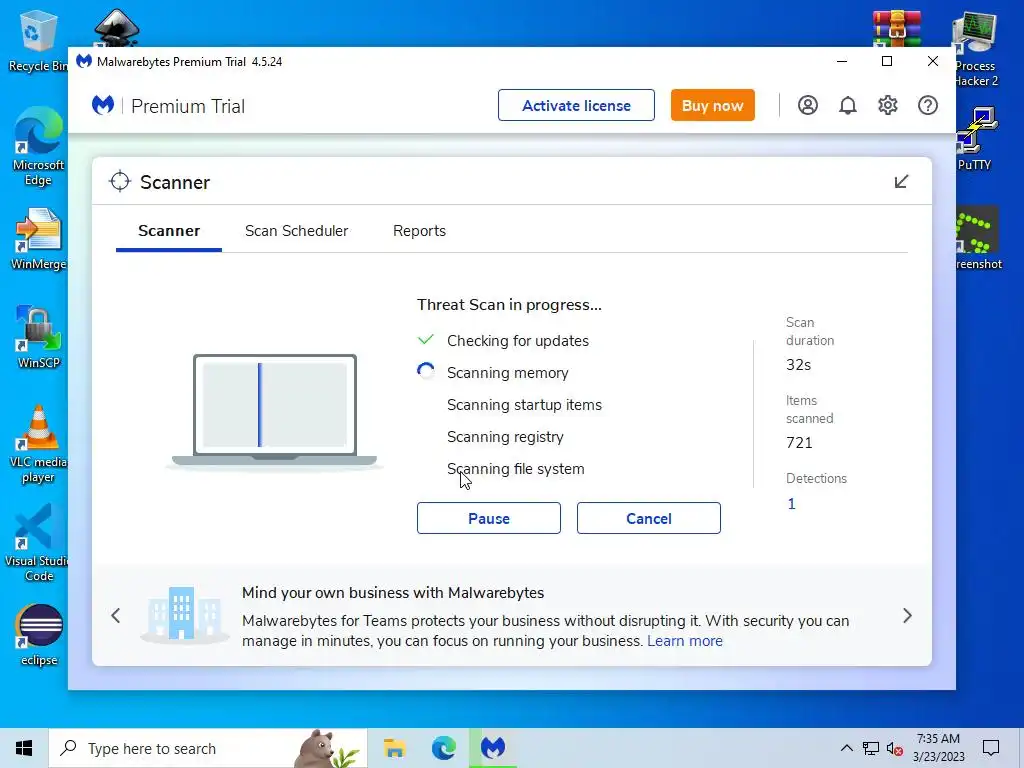The width and height of the screenshot is (1024, 768).
Task: Open the Windows Start menu
Action: coord(24,748)
